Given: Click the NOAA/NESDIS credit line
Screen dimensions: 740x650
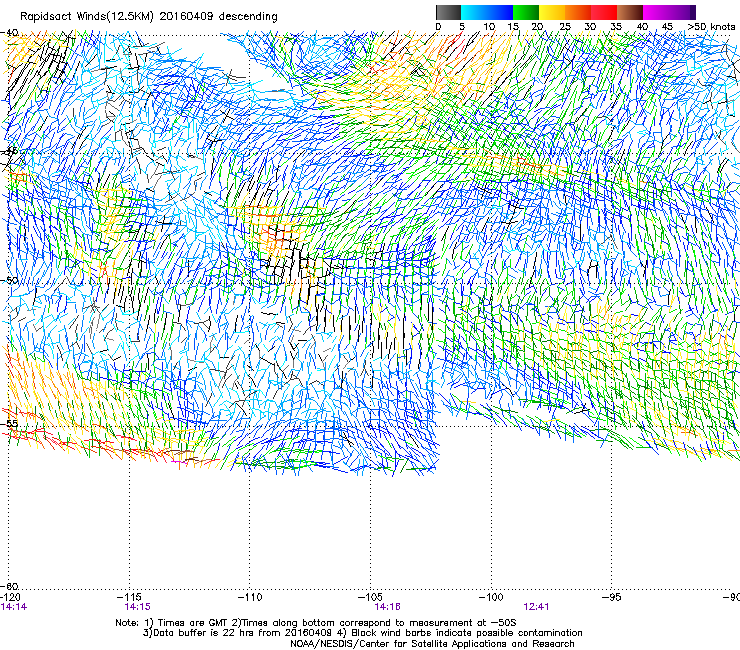Looking at the screenshot, I should [x=432, y=644].
